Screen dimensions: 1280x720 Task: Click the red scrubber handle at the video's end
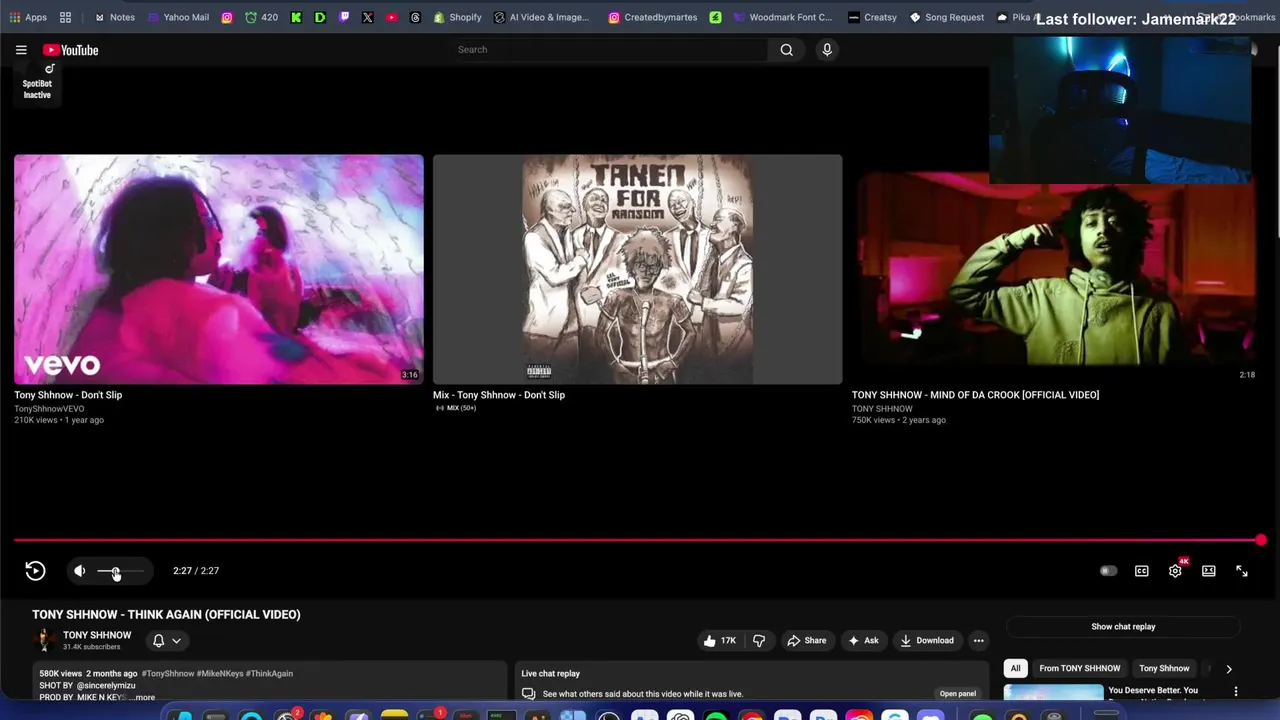click(x=1261, y=540)
